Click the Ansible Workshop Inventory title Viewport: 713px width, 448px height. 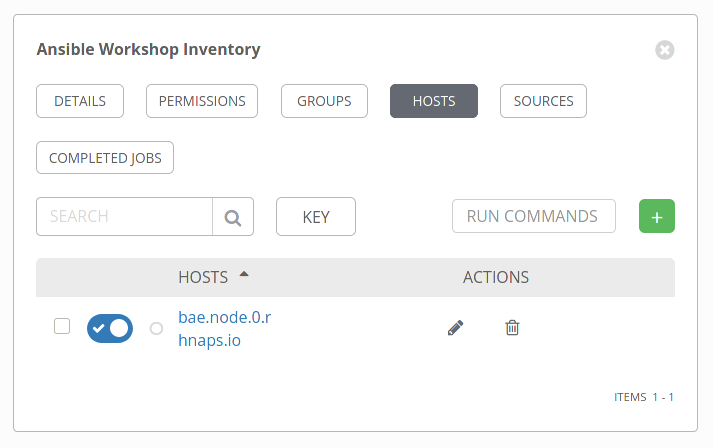pyautogui.click(x=148, y=49)
